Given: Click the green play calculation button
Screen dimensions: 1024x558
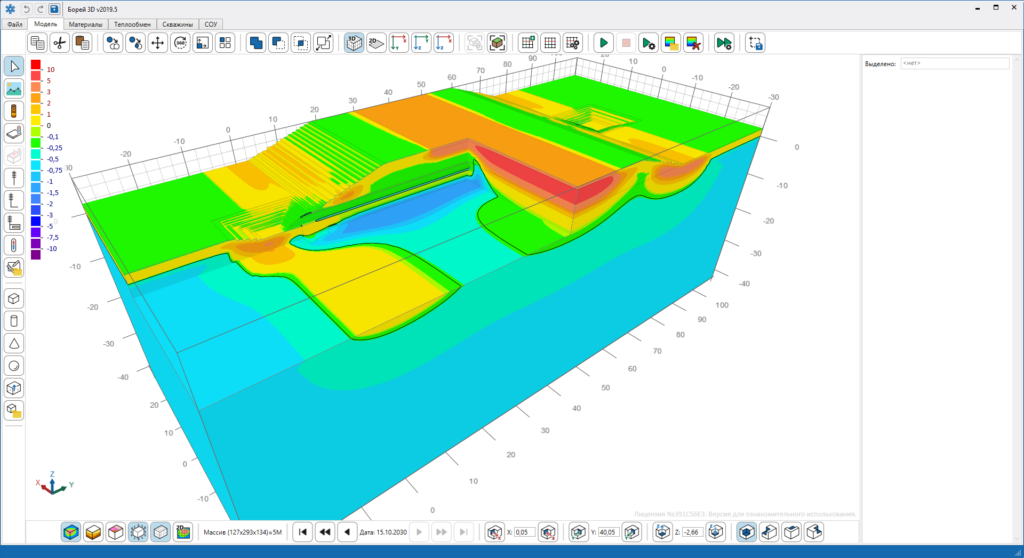Looking at the screenshot, I should 603,43.
